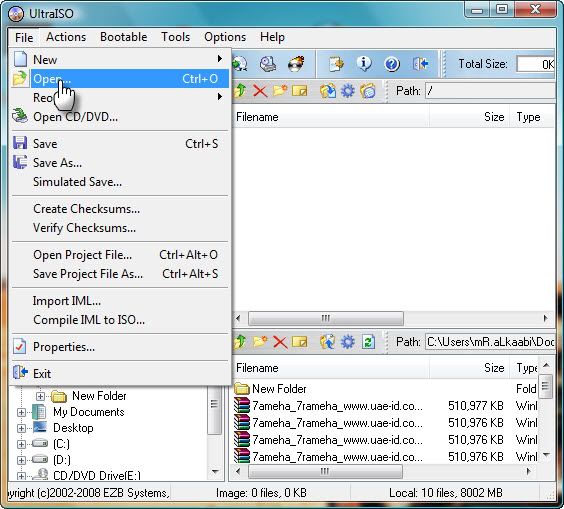The image size is (564, 509).
Task: Sort local file list by Filename header
Action: 331,368
